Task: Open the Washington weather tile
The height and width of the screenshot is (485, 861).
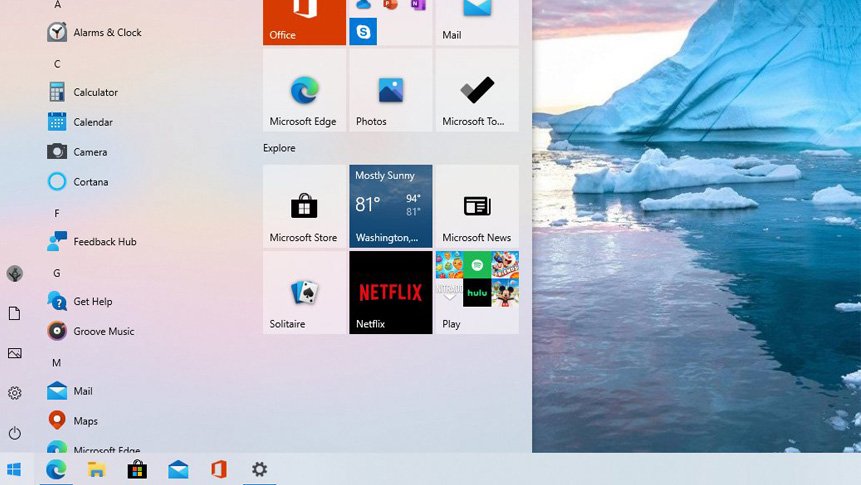Action: (390, 206)
